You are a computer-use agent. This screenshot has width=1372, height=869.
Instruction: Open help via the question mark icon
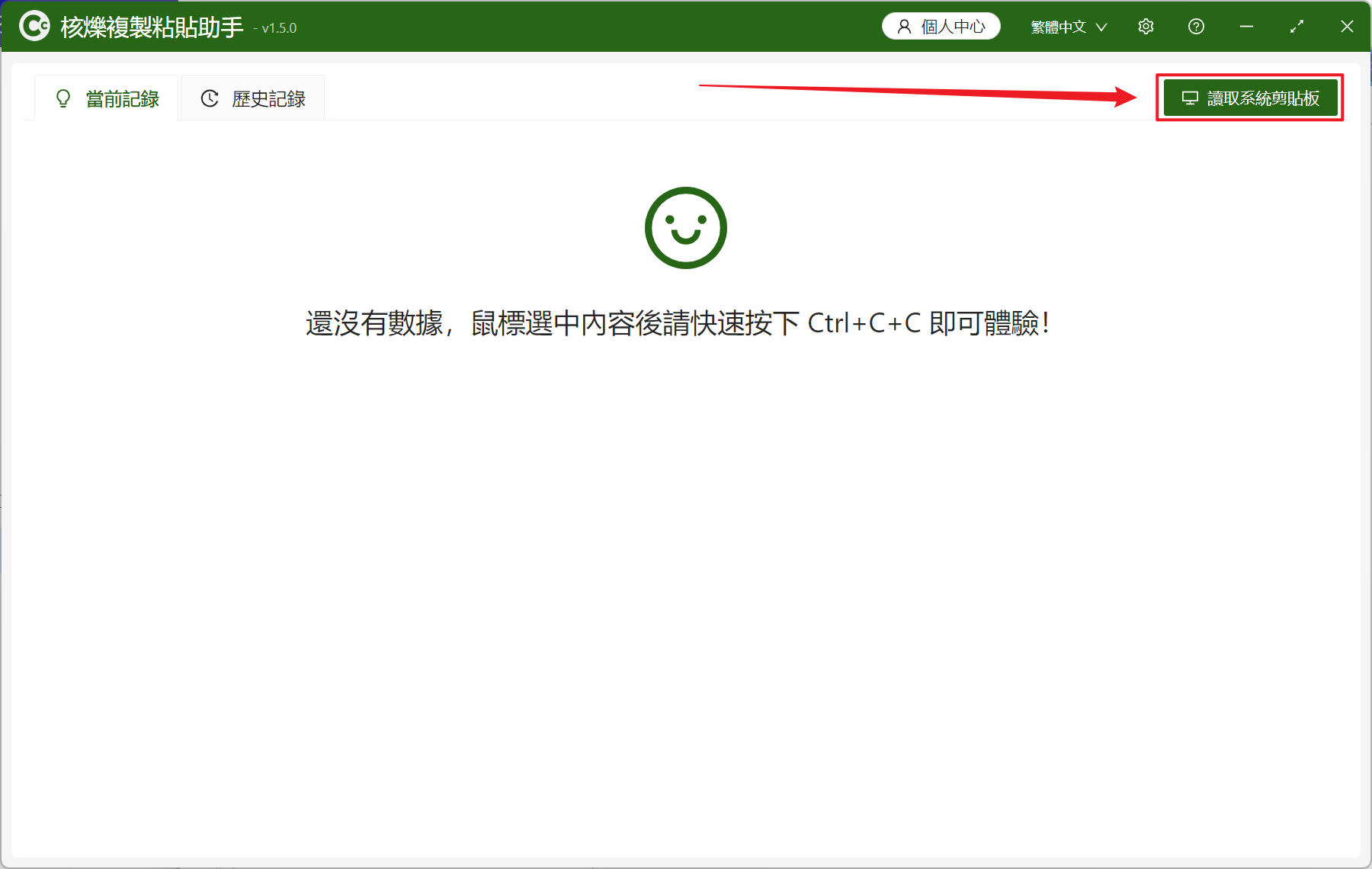pos(1196,27)
